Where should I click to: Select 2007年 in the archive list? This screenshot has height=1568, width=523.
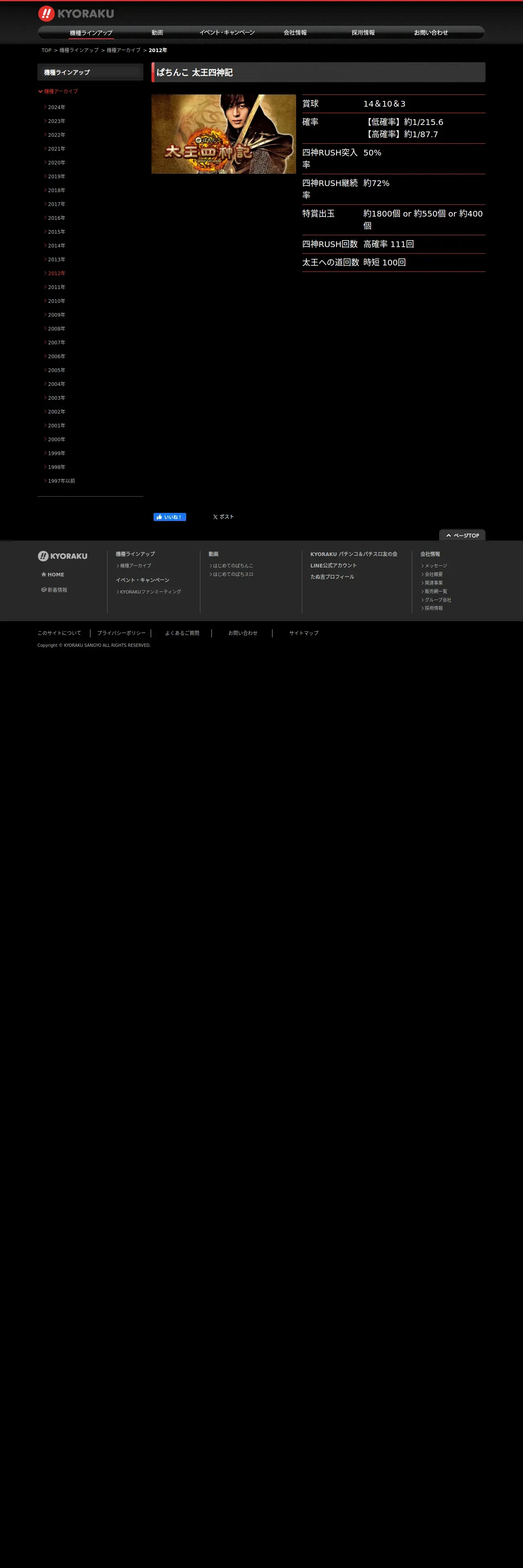pyautogui.click(x=56, y=343)
